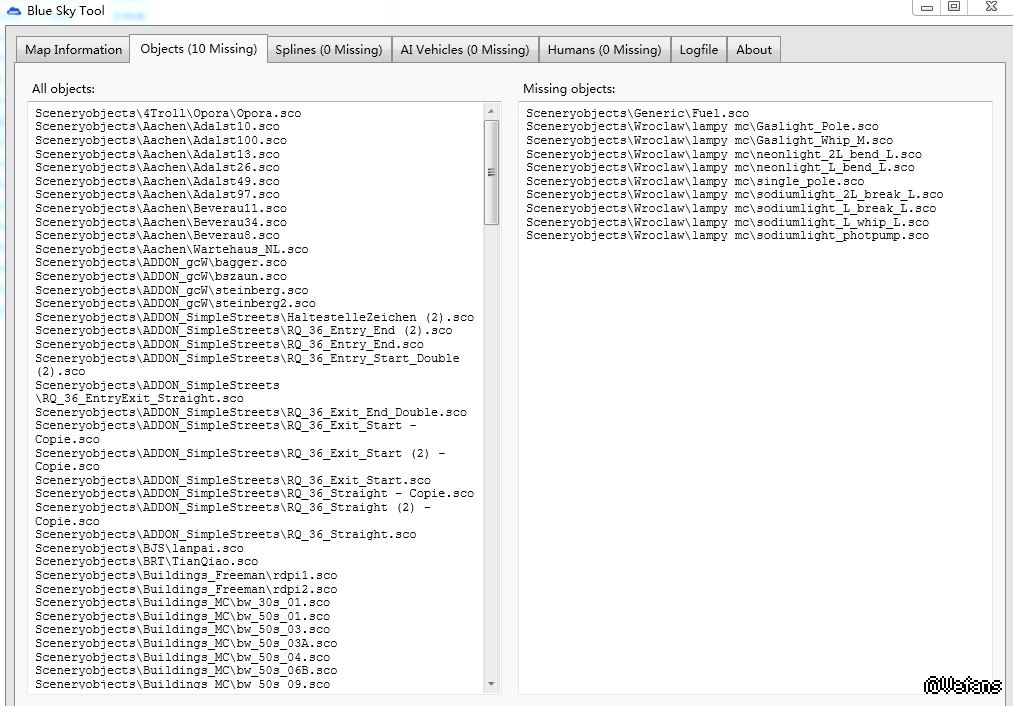This screenshot has height=706, width=1013.
Task: Minimize the Blue Sky Tool window
Action: pos(927,7)
